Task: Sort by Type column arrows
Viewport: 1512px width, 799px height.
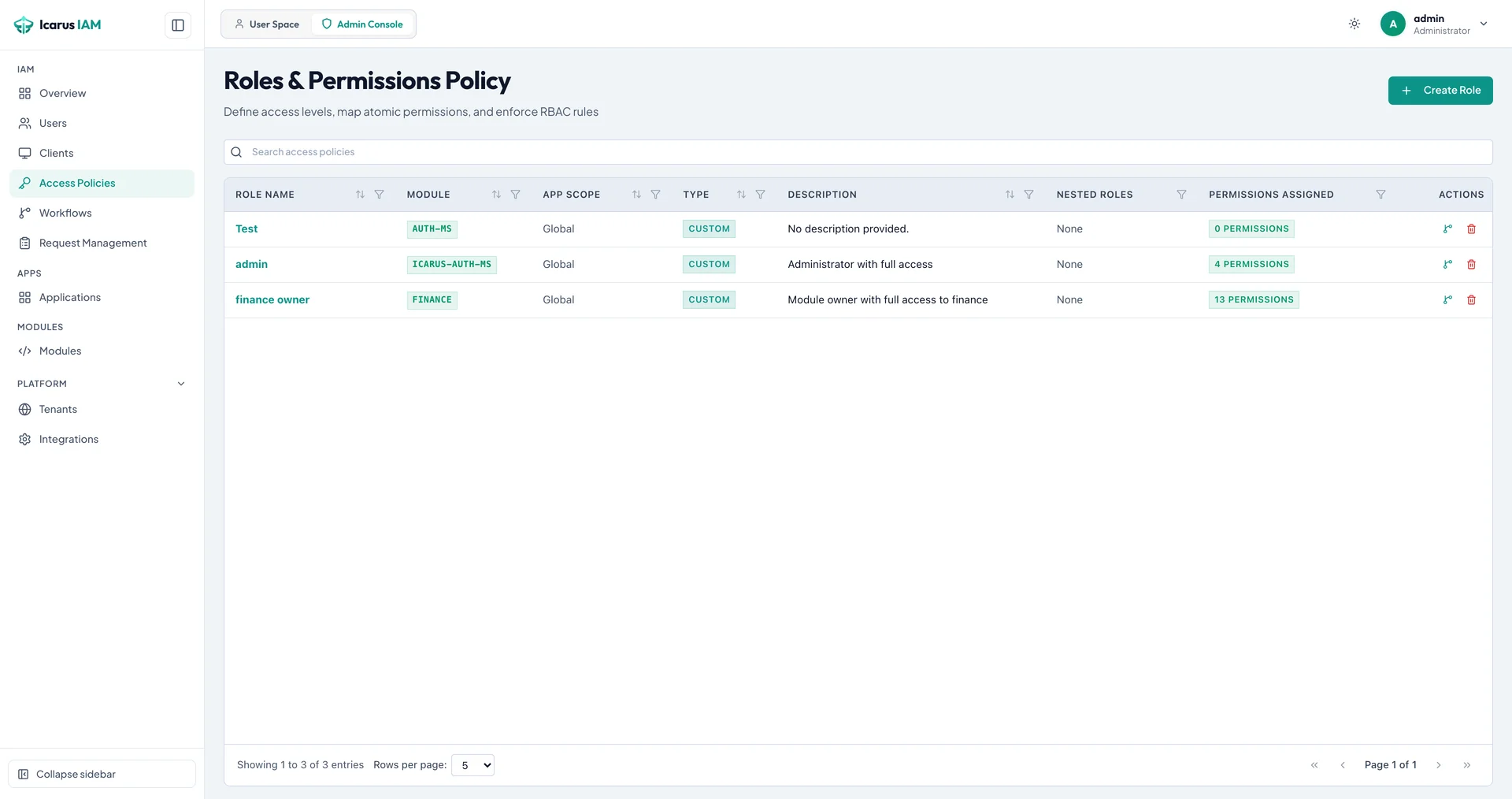Action: [741, 195]
